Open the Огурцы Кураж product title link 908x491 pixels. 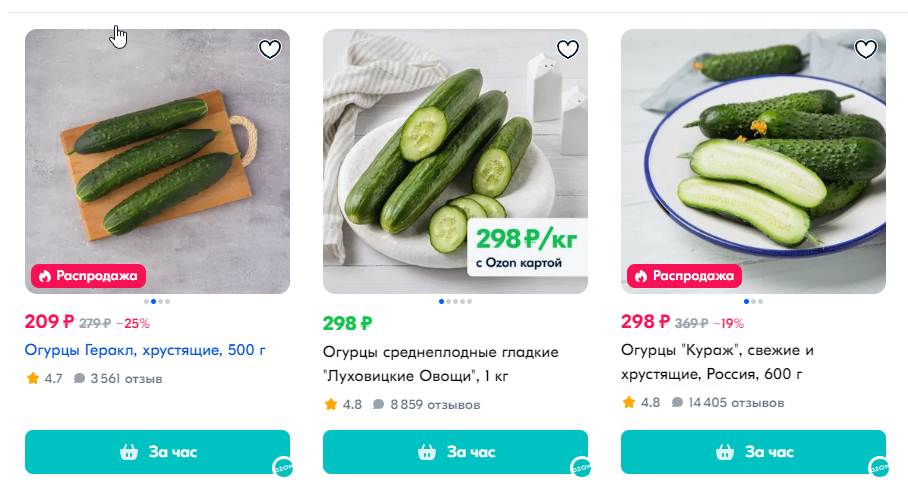click(717, 363)
